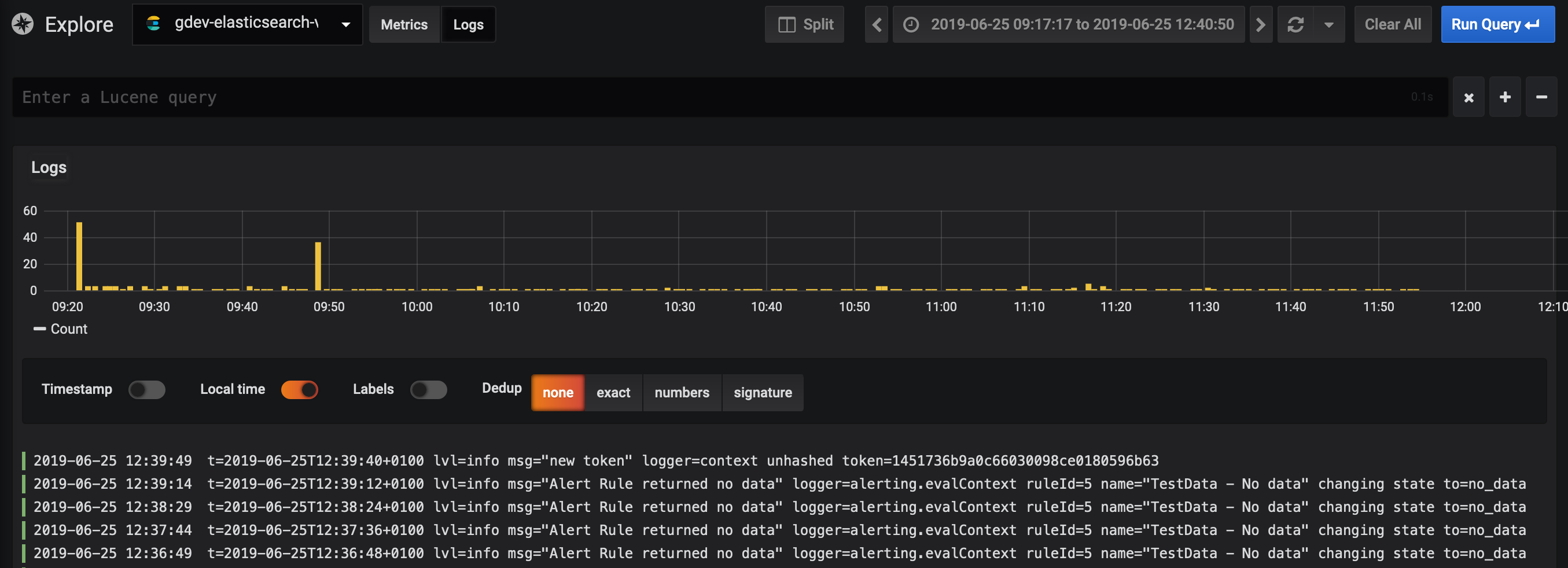Open the refresh interval dropdown arrow
This screenshot has height=568, width=1568.
(x=1329, y=24)
